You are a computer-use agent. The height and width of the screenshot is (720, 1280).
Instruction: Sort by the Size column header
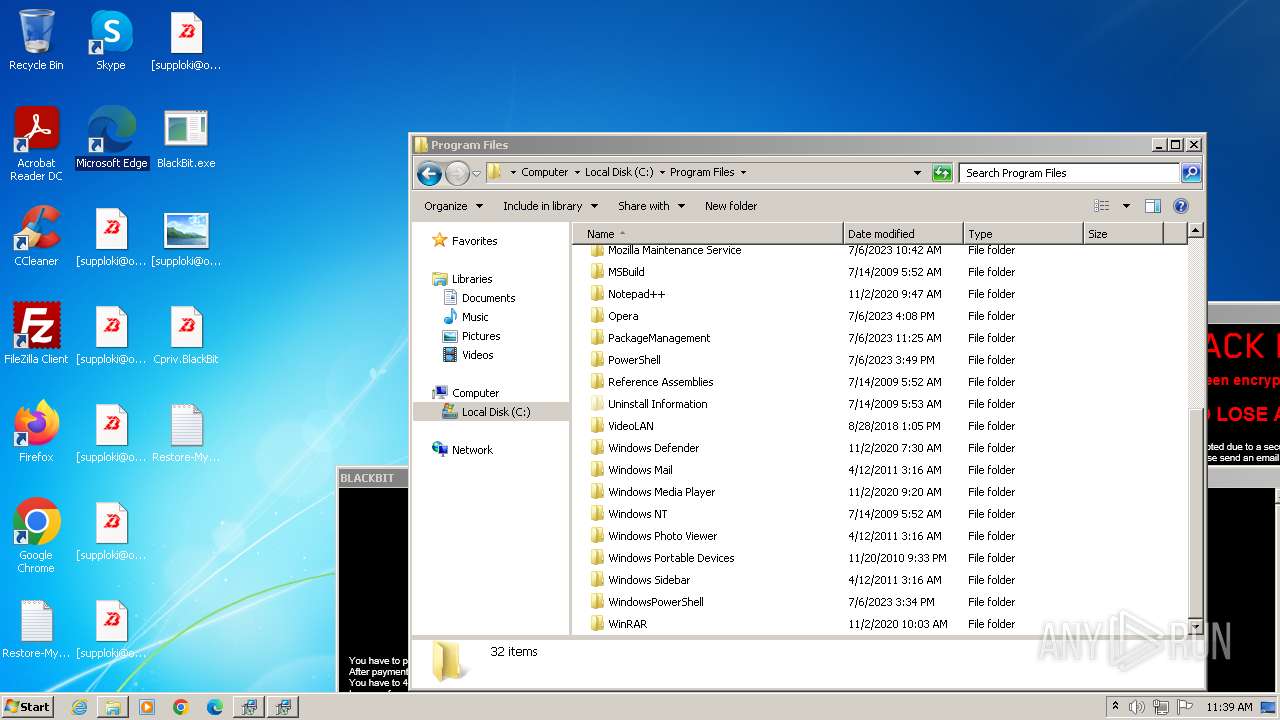1124,234
